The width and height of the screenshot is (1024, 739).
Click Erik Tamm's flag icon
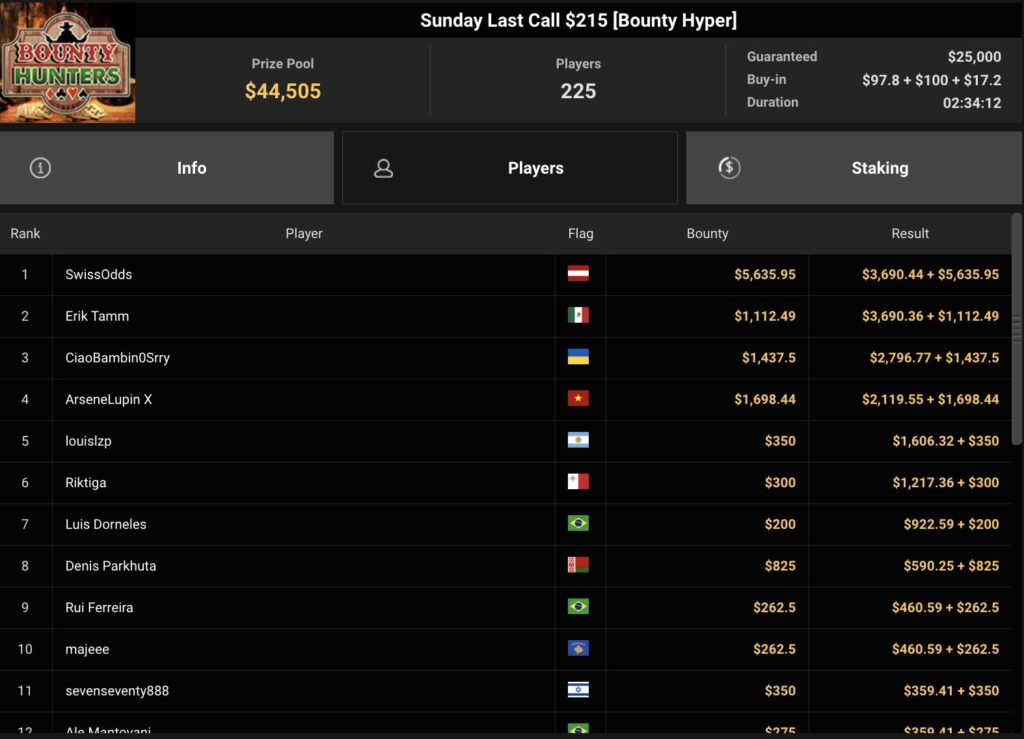click(578, 315)
